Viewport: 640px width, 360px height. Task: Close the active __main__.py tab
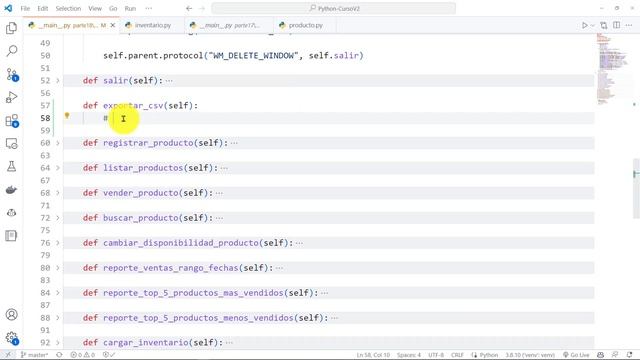coord(113,25)
